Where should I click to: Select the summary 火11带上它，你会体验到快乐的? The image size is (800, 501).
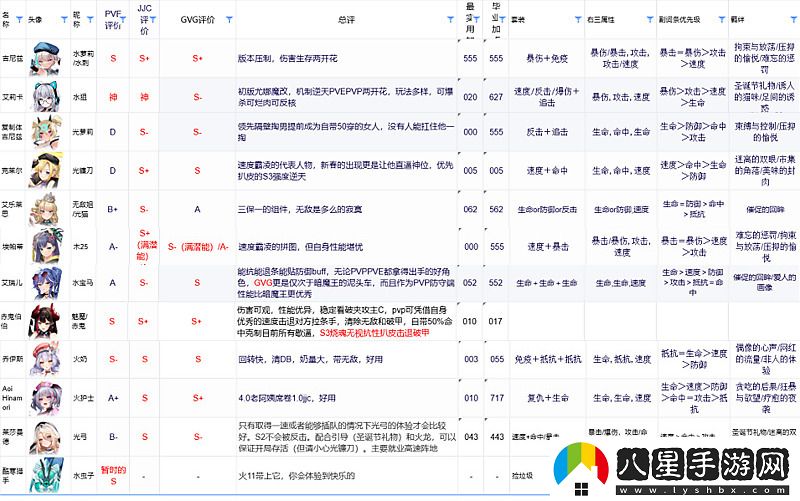[x=296, y=475]
